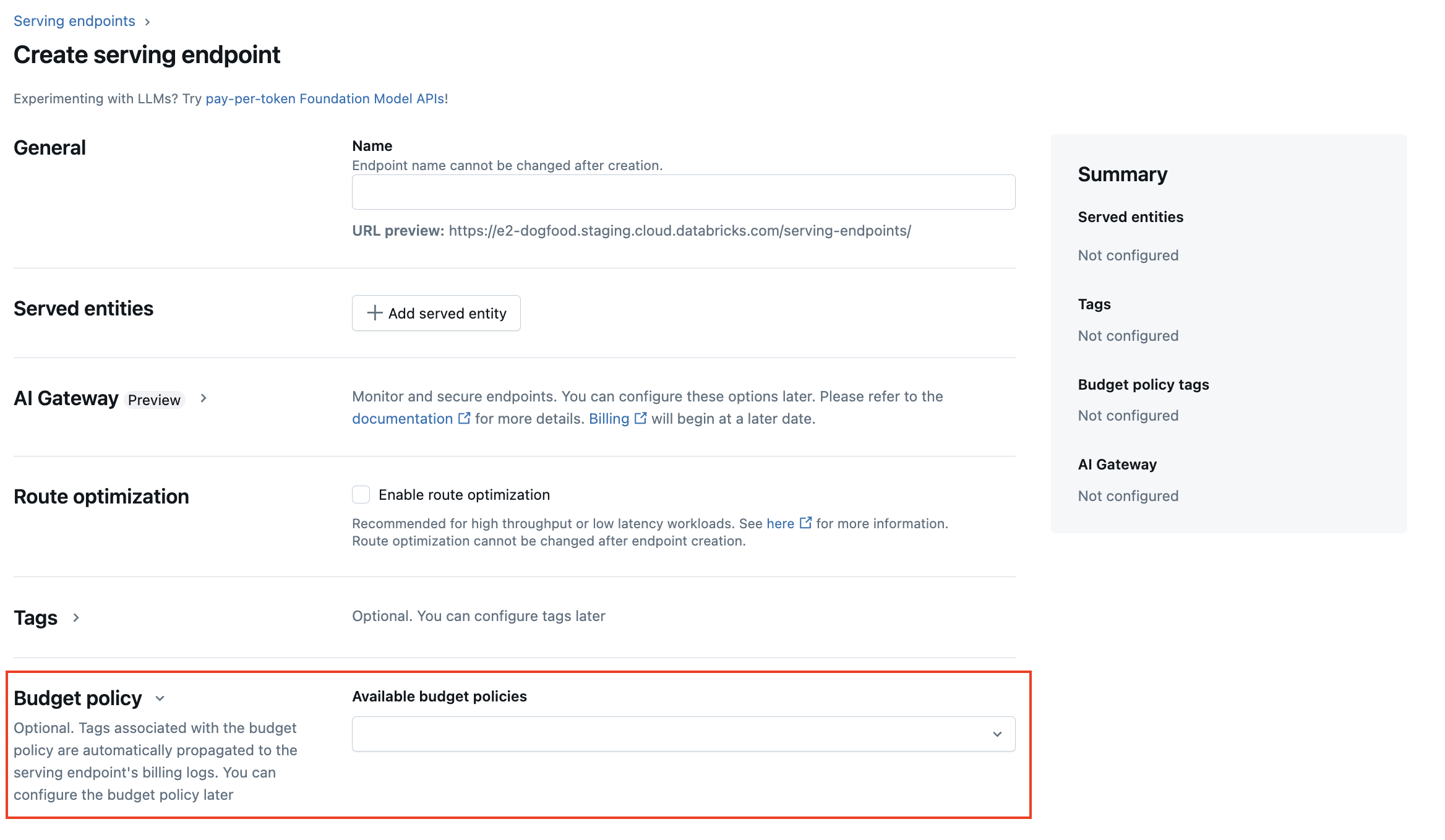This screenshot has height=840, width=1445.
Task: Click the Add served entity button
Action: [436, 312]
